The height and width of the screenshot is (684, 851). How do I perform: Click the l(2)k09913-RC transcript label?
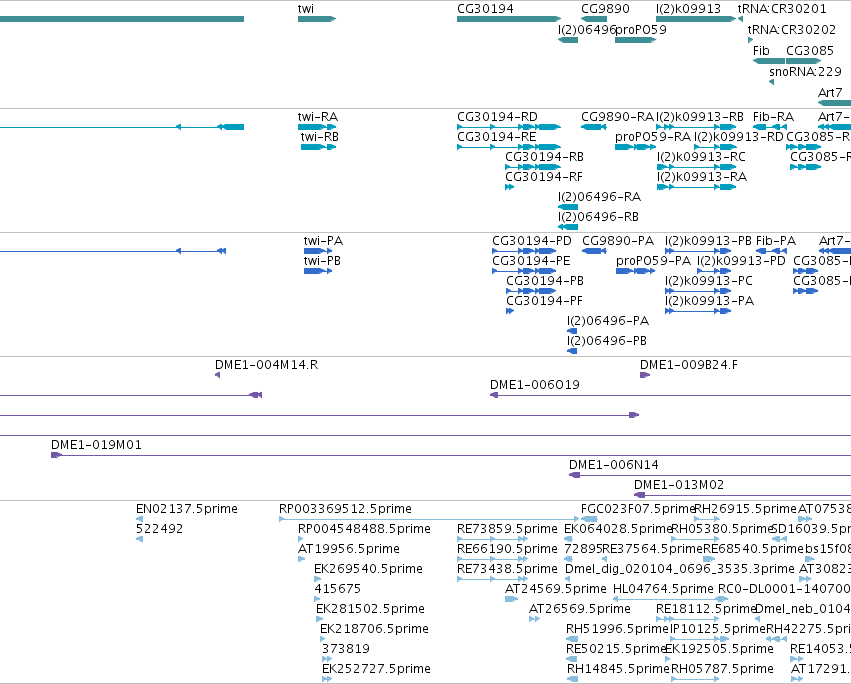[701, 157]
